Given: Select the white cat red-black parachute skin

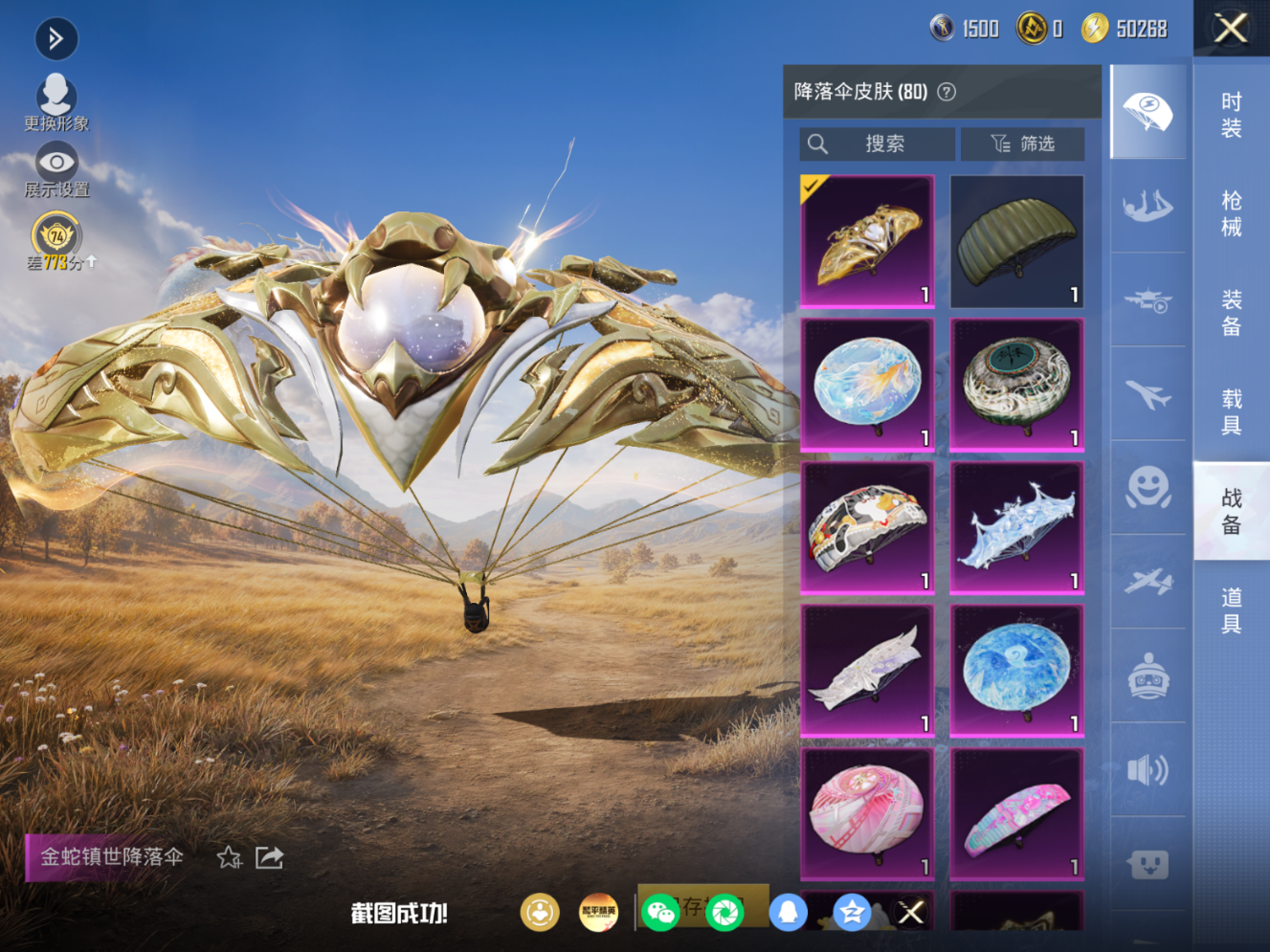Looking at the screenshot, I should point(867,528).
